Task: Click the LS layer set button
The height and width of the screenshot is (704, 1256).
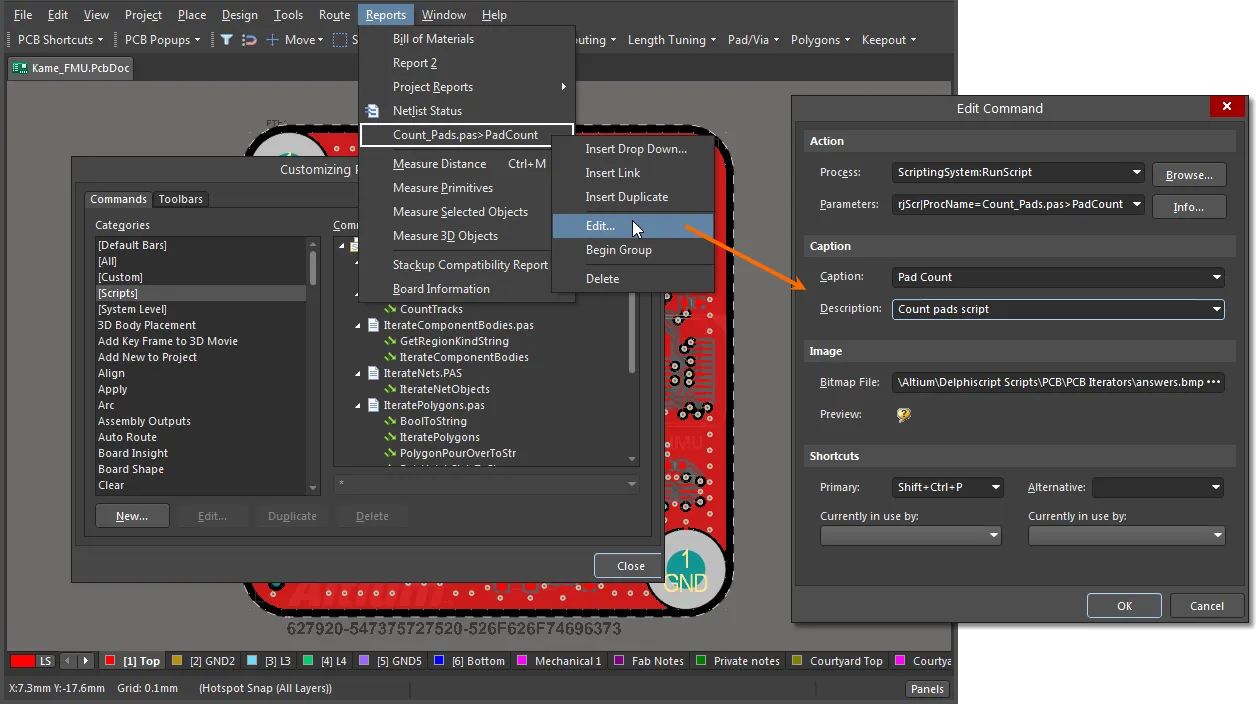Action: tap(46, 661)
